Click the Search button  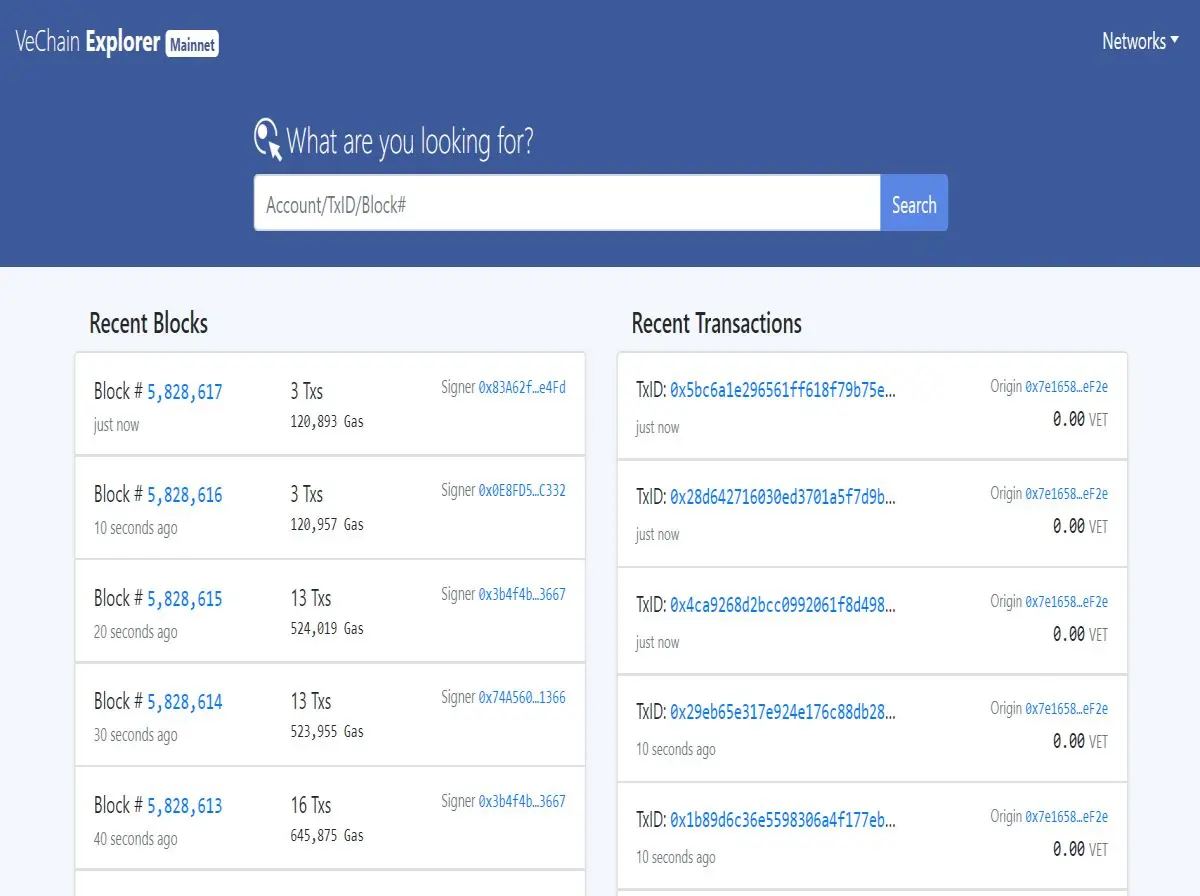point(914,203)
